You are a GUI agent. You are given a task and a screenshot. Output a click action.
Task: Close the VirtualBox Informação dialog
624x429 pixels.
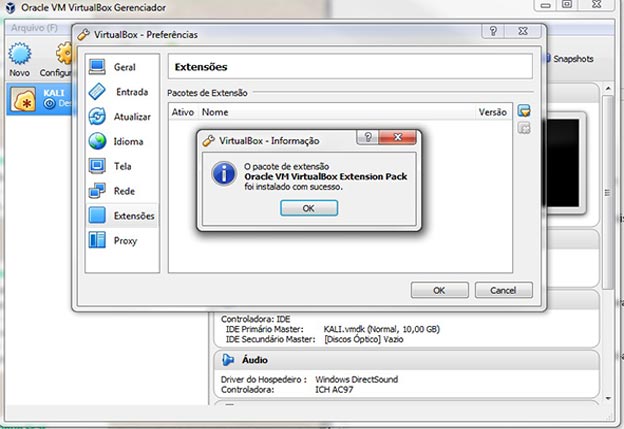pos(398,137)
